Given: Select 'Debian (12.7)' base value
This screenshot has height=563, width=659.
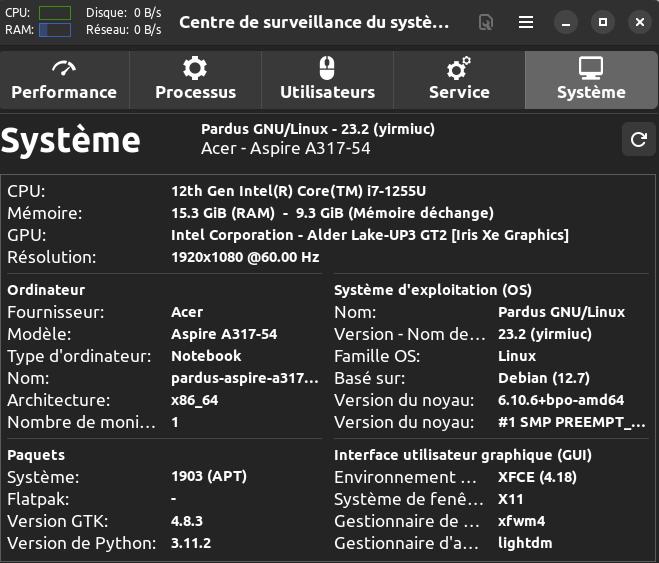Looking at the screenshot, I should coord(544,378).
